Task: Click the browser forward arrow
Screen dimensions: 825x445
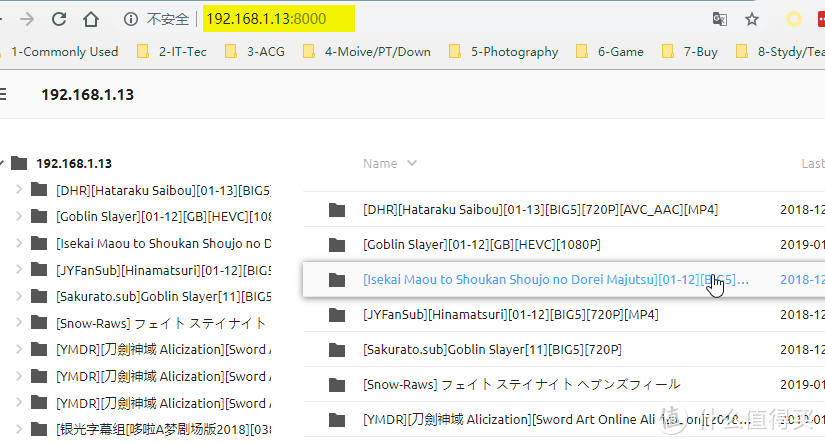Action: (26, 19)
